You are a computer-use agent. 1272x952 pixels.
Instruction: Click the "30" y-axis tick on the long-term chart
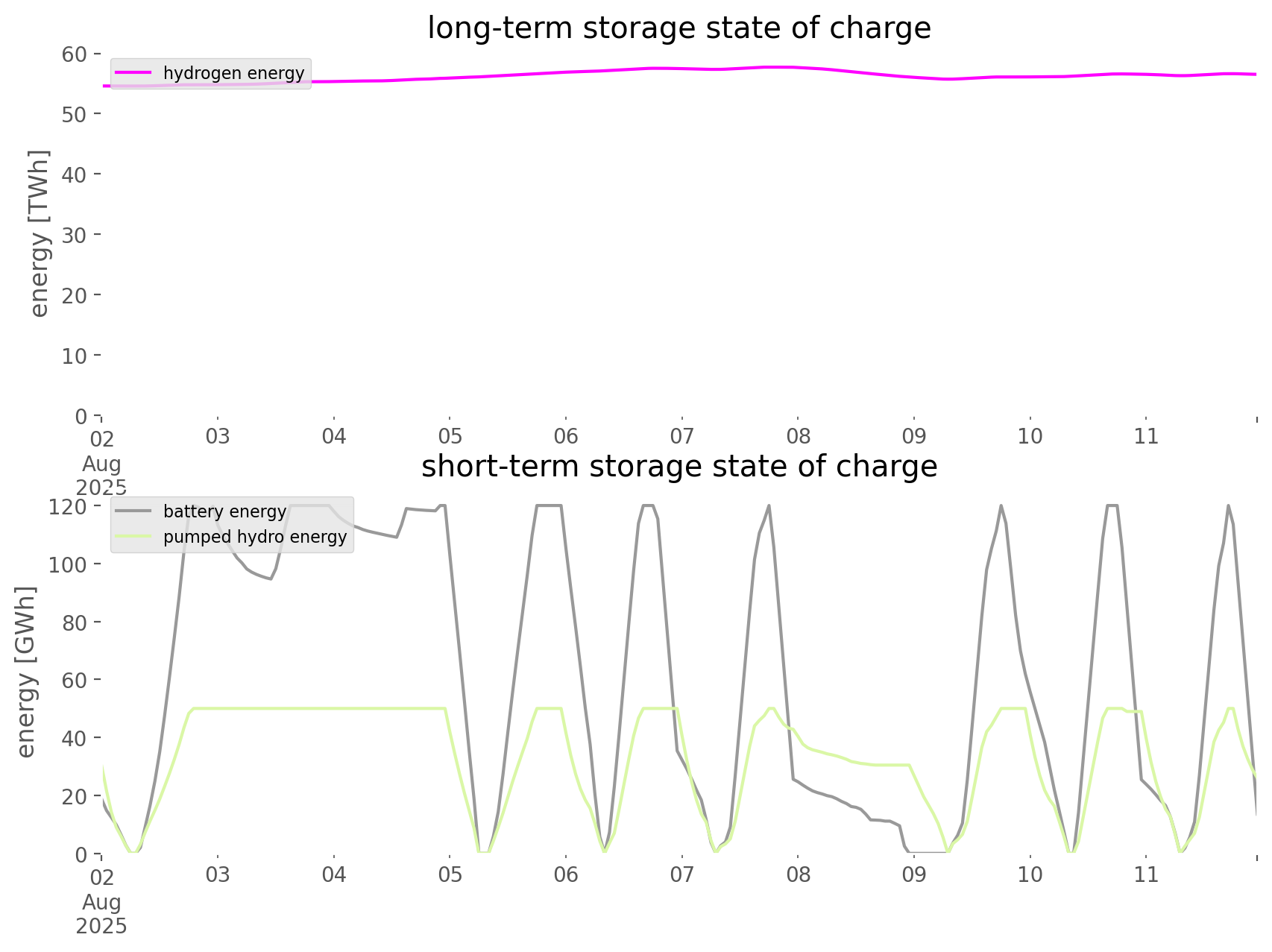tap(76, 235)
